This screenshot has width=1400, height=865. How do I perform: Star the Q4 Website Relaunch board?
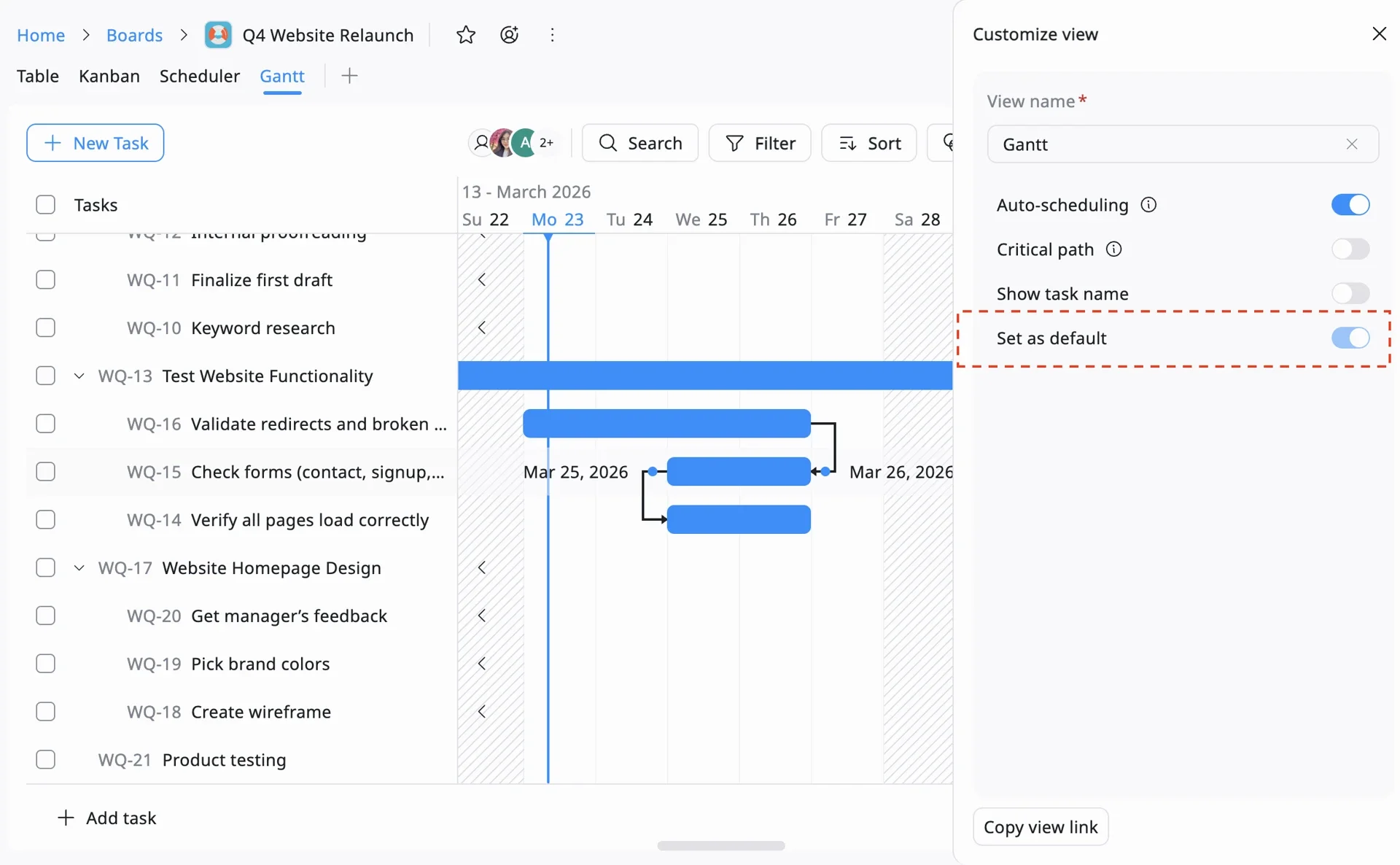[465, 35]
